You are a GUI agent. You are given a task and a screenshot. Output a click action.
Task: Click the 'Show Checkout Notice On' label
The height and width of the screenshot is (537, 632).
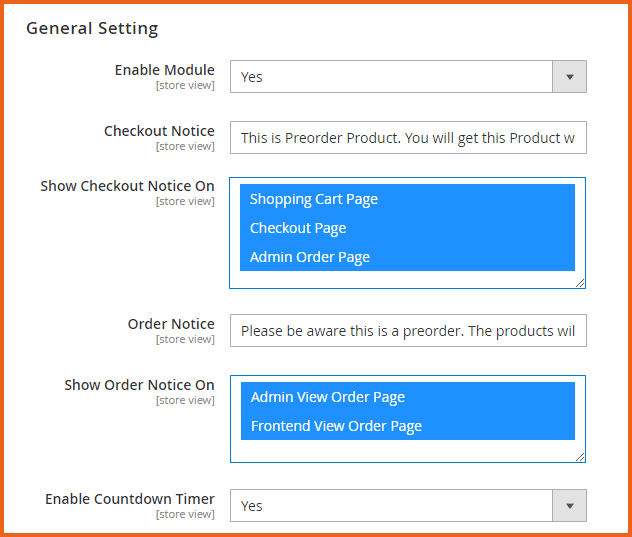point(127,186)
